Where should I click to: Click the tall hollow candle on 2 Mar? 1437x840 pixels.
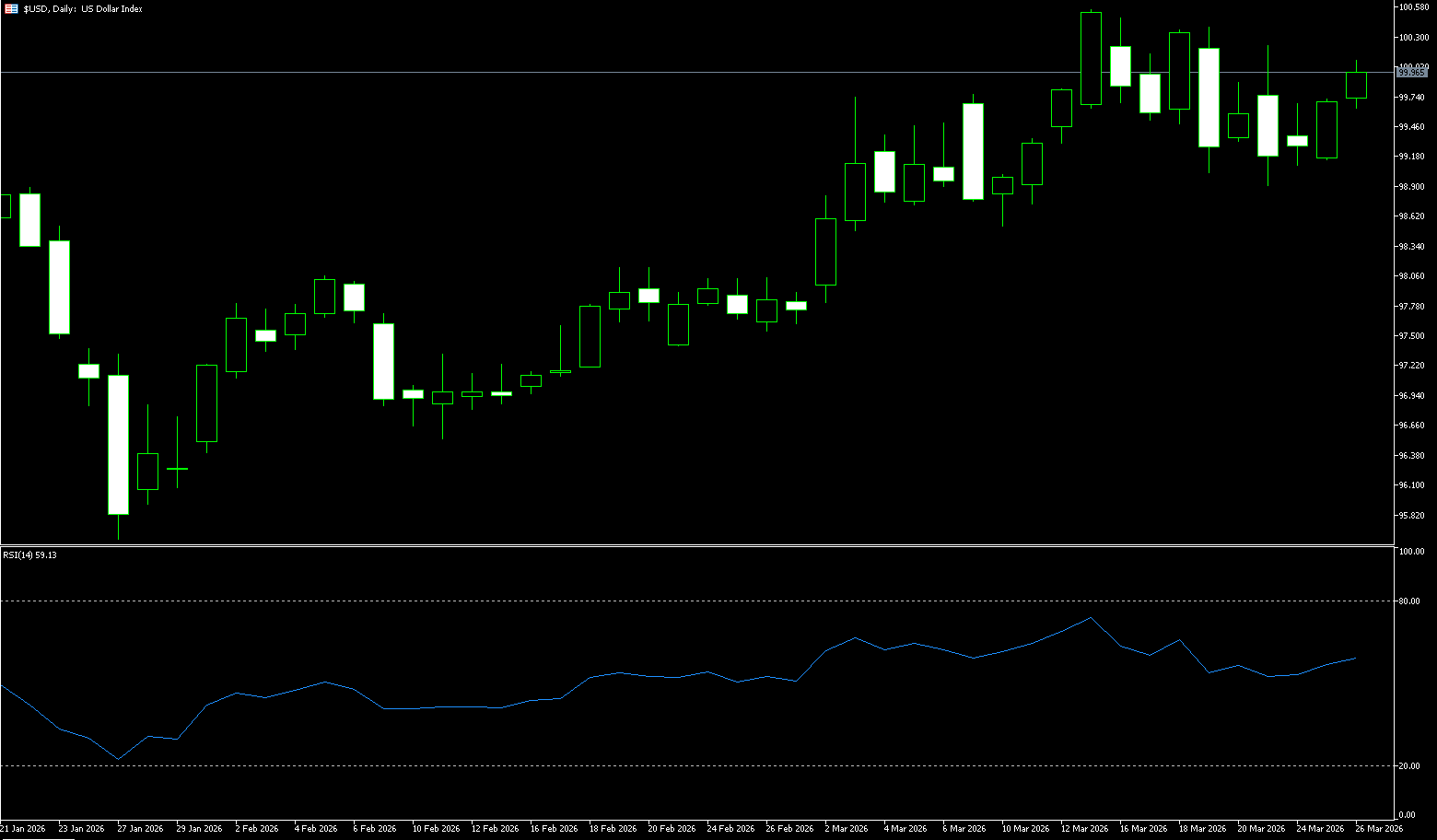click(825, 251)
